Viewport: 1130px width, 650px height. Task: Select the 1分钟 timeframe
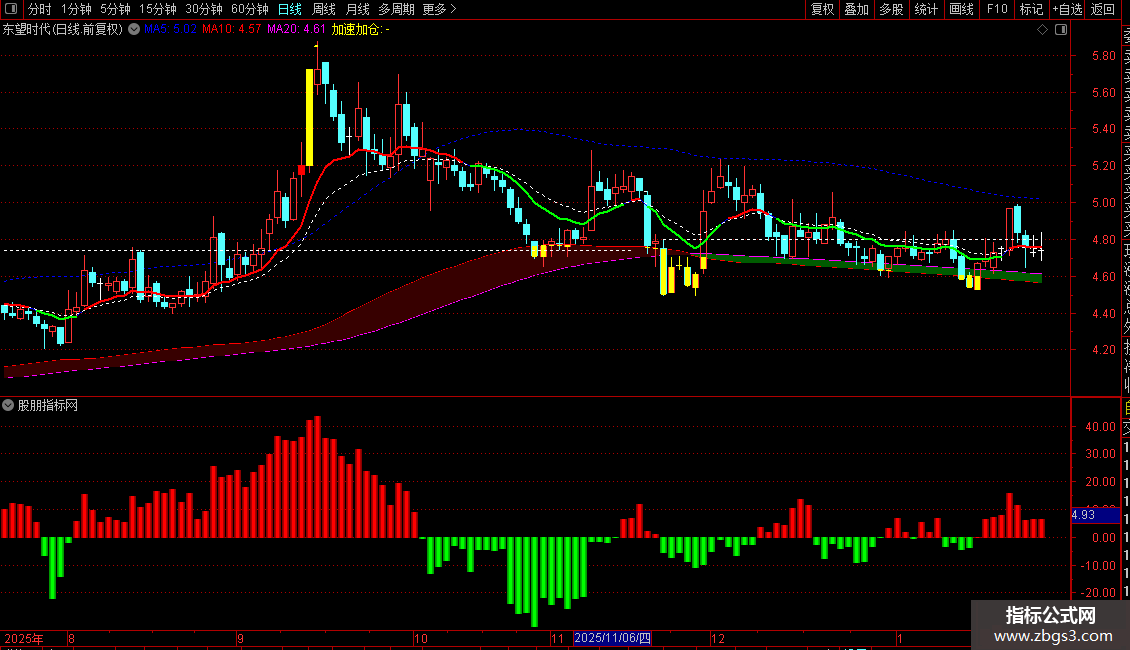pos(76,9)
